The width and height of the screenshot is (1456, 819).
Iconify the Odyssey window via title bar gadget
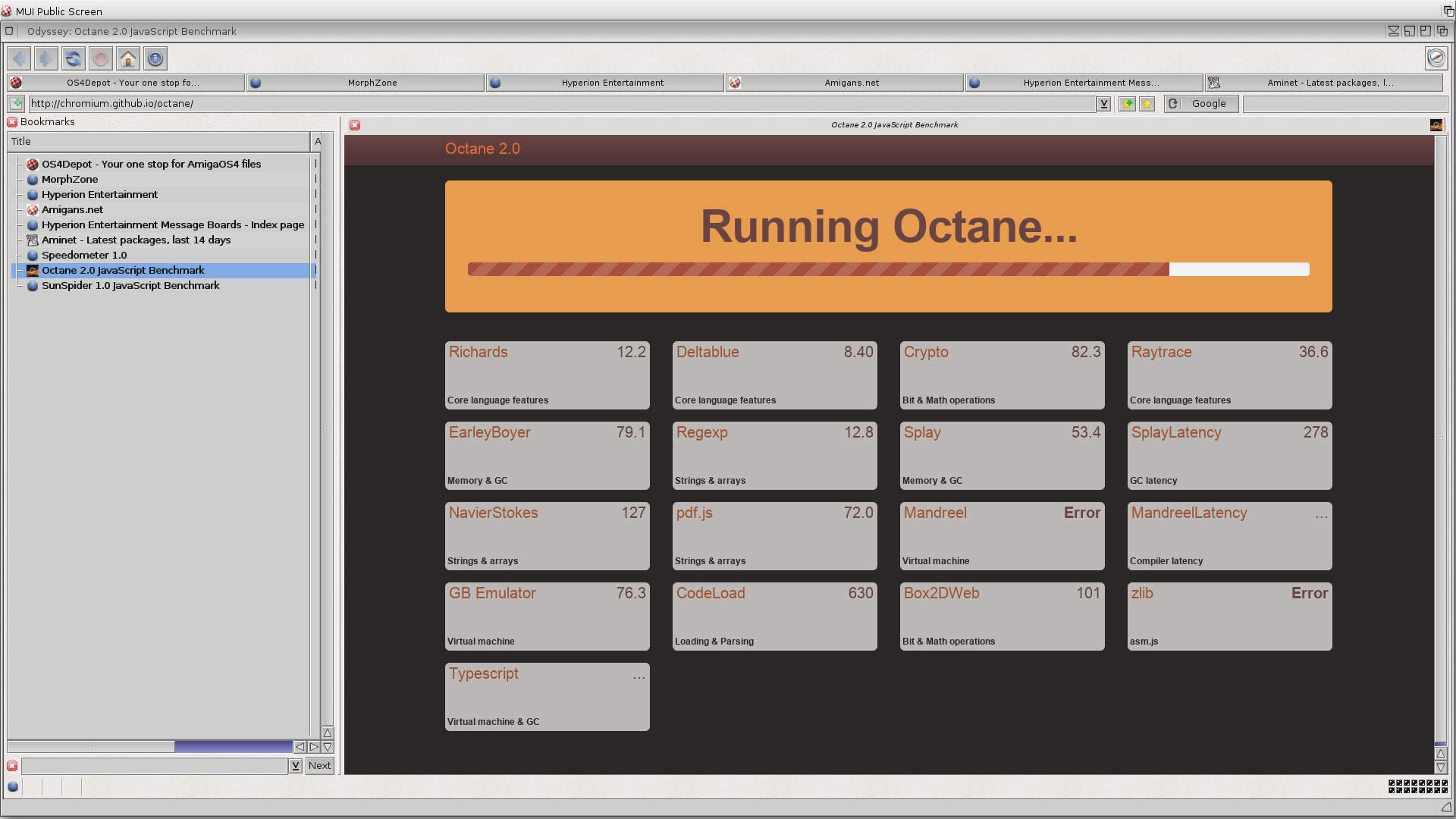click(x=1394, y=31)
